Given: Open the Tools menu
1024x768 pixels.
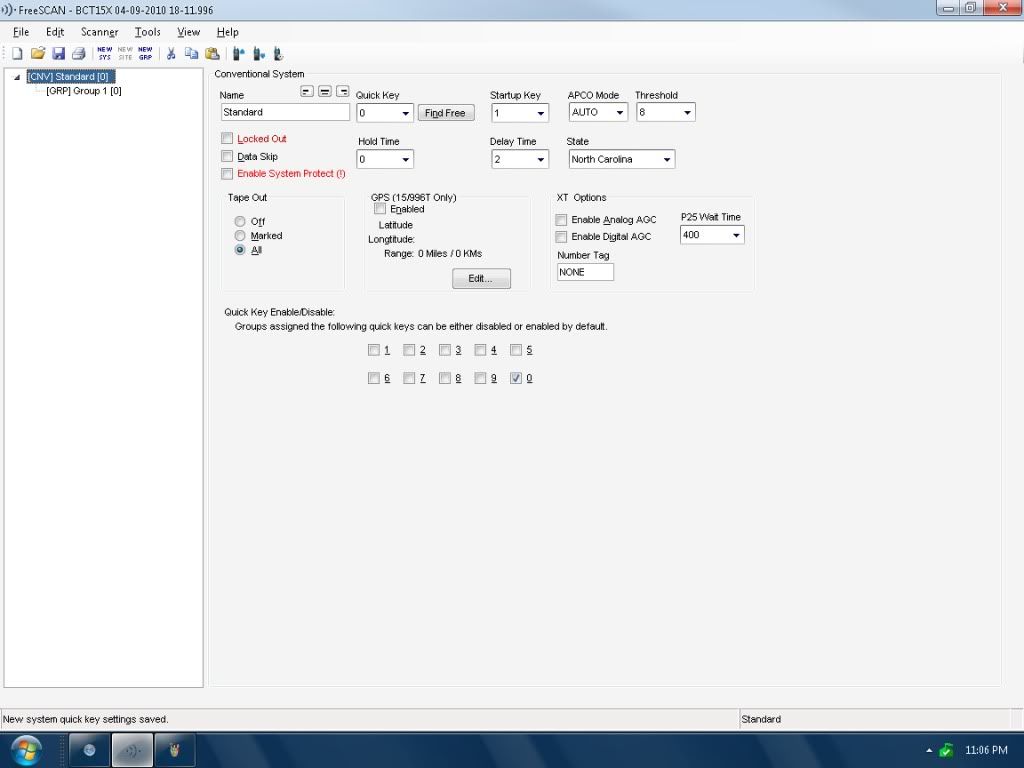Looking at the screenshot, I should (147, 32).
